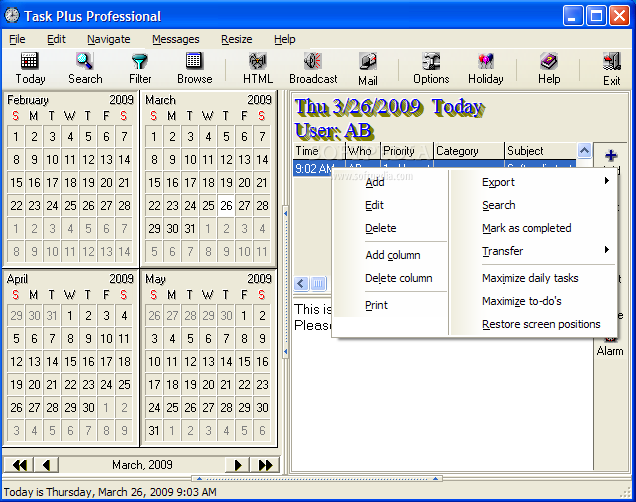Select March 26 in March calendar
The width and height of the screenshot is (636, 502).
point(226,206)
